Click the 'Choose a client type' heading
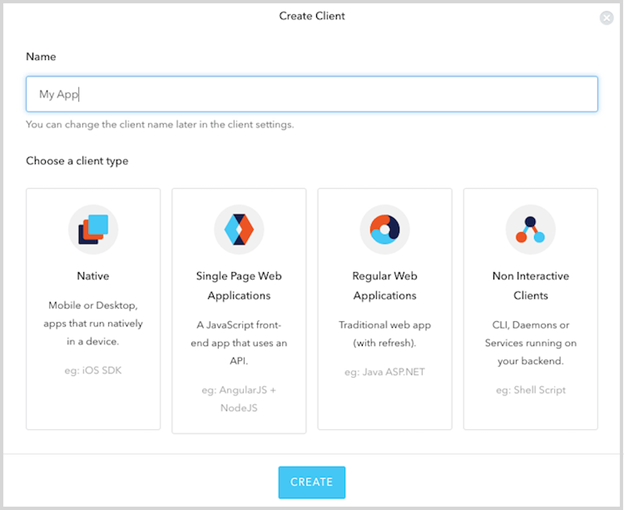Image resolution: width=624 pixels, height=510 pixels. [x=77, y=161]
